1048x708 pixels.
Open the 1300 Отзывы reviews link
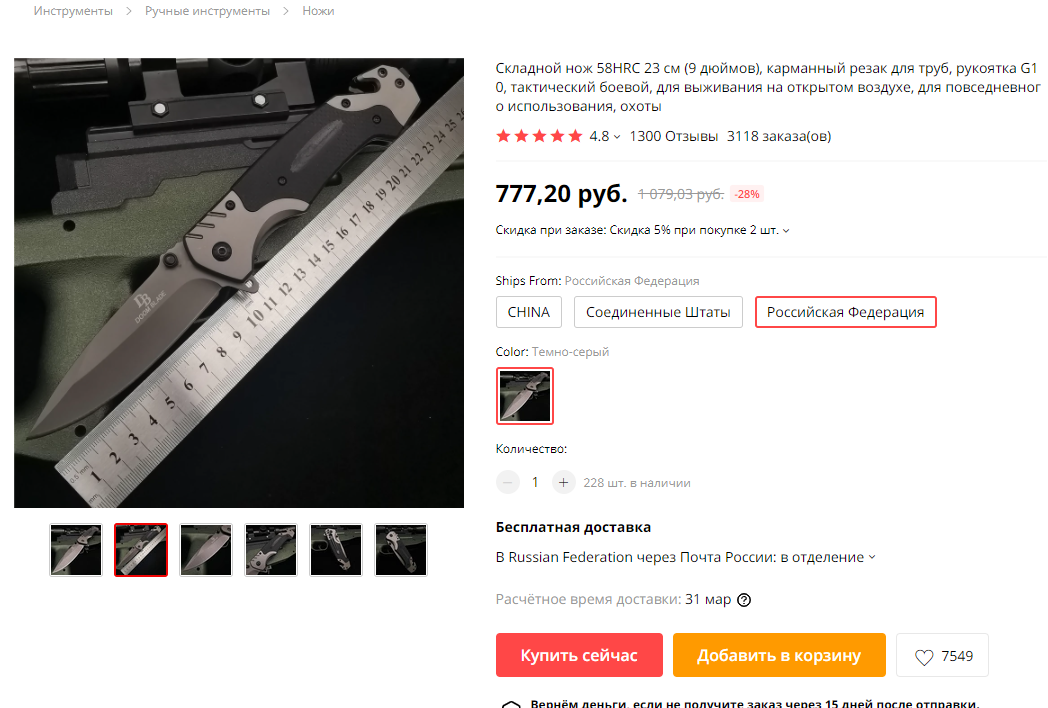click(674, 136)
